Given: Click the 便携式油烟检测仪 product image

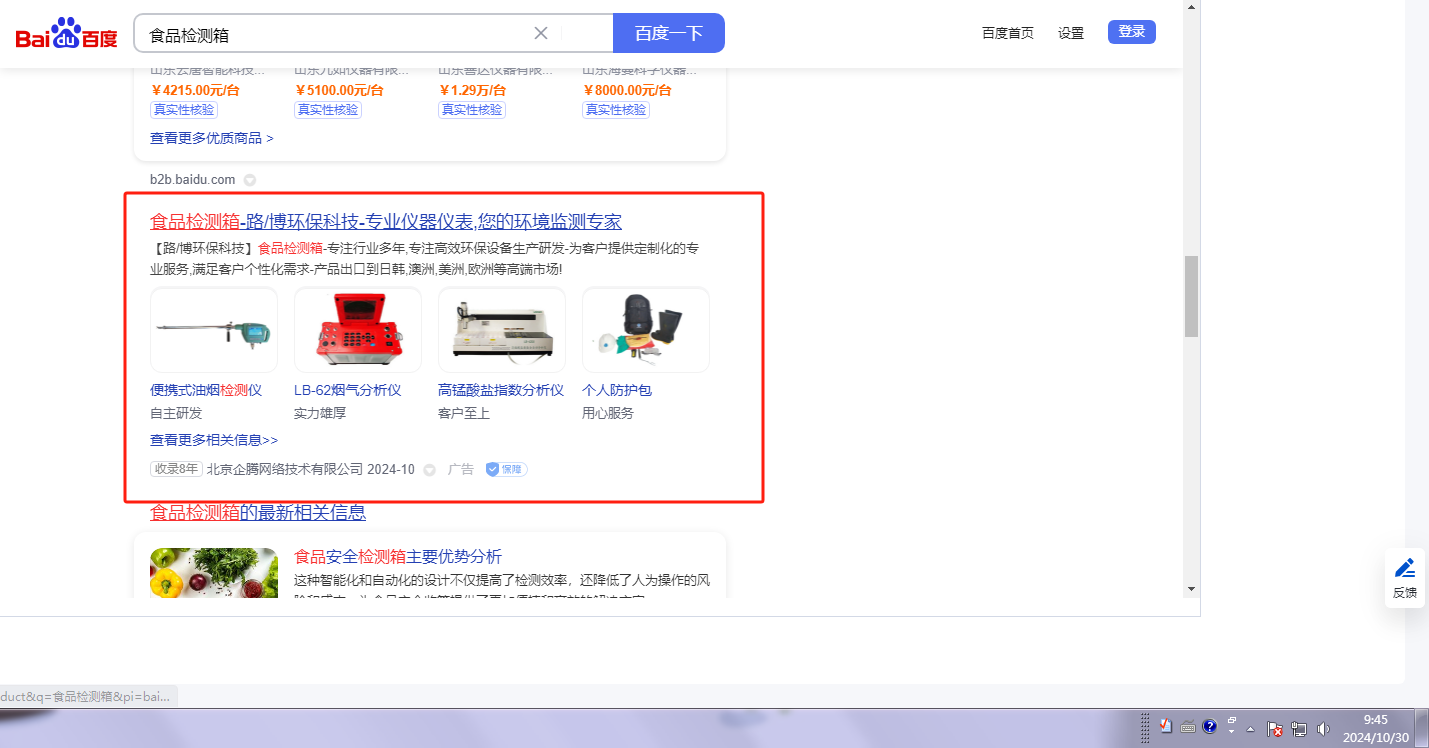Looking at the screenshot, I should 214,330.
